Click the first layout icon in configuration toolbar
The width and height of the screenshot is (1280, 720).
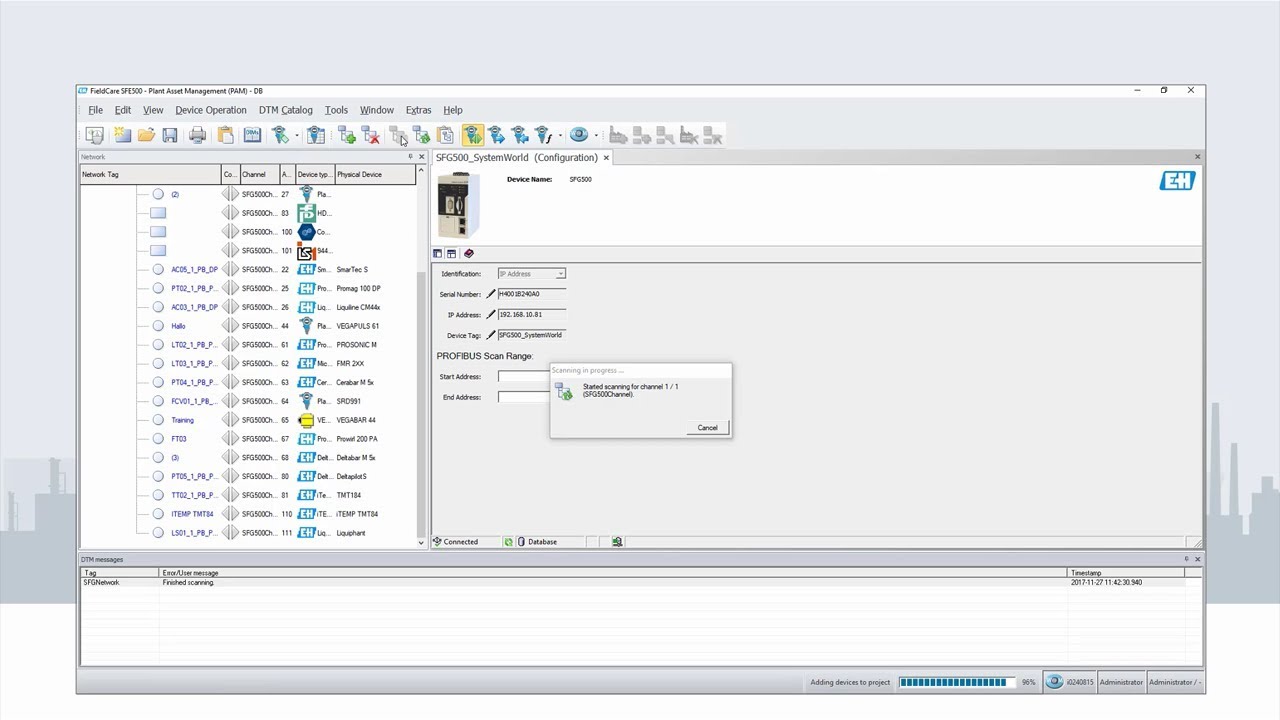click(437, 254)
